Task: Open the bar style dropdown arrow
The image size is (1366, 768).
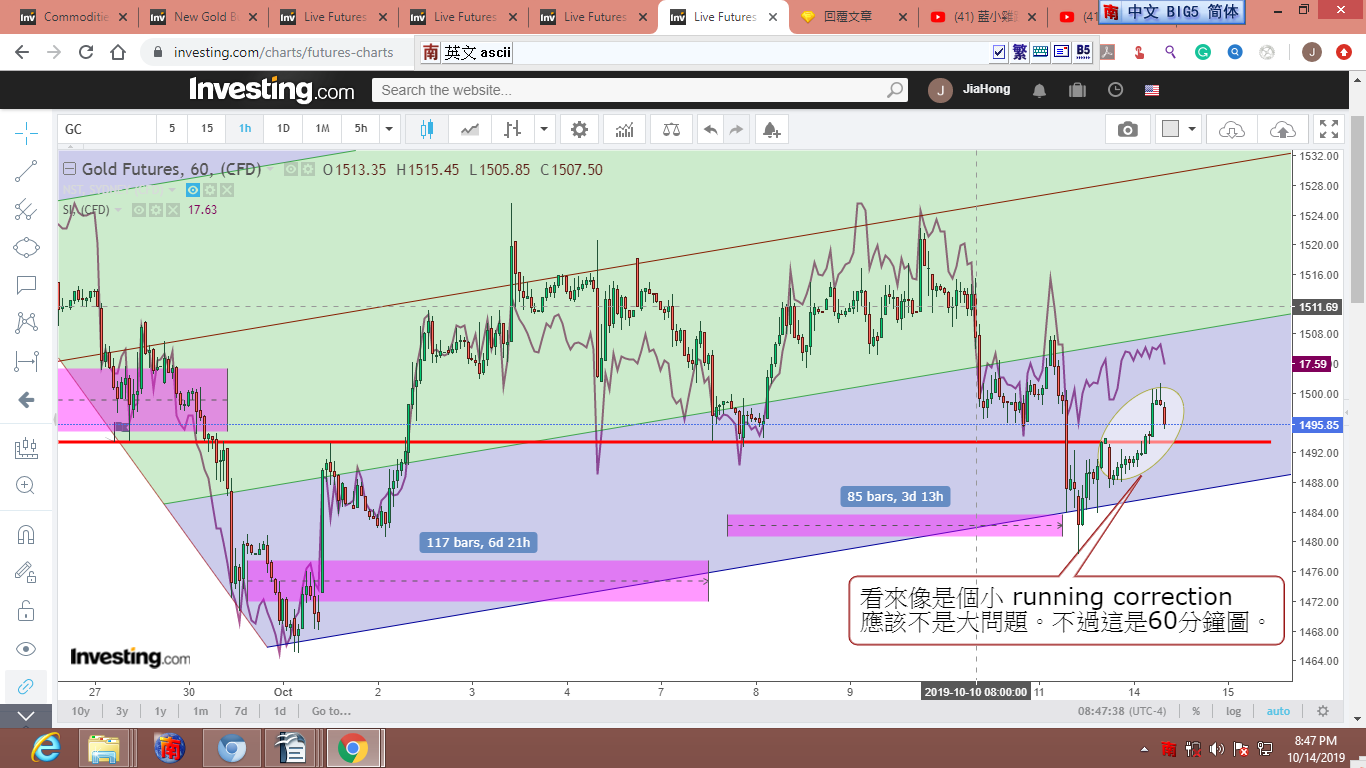Action: coord(544,129)
